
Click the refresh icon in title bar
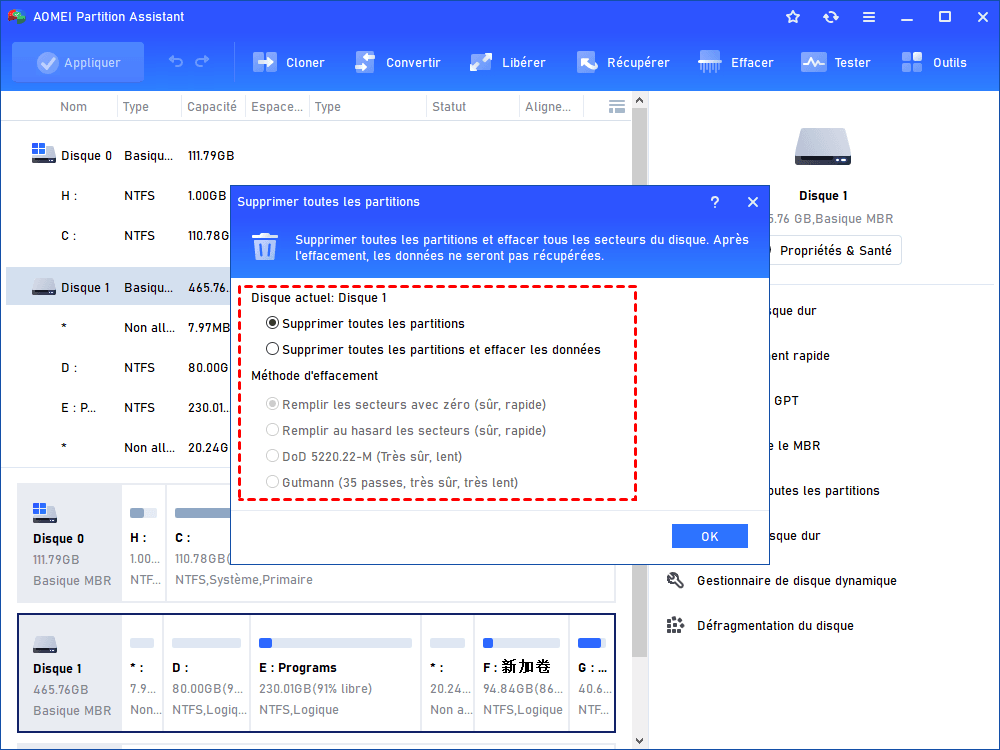click(830, 17)
